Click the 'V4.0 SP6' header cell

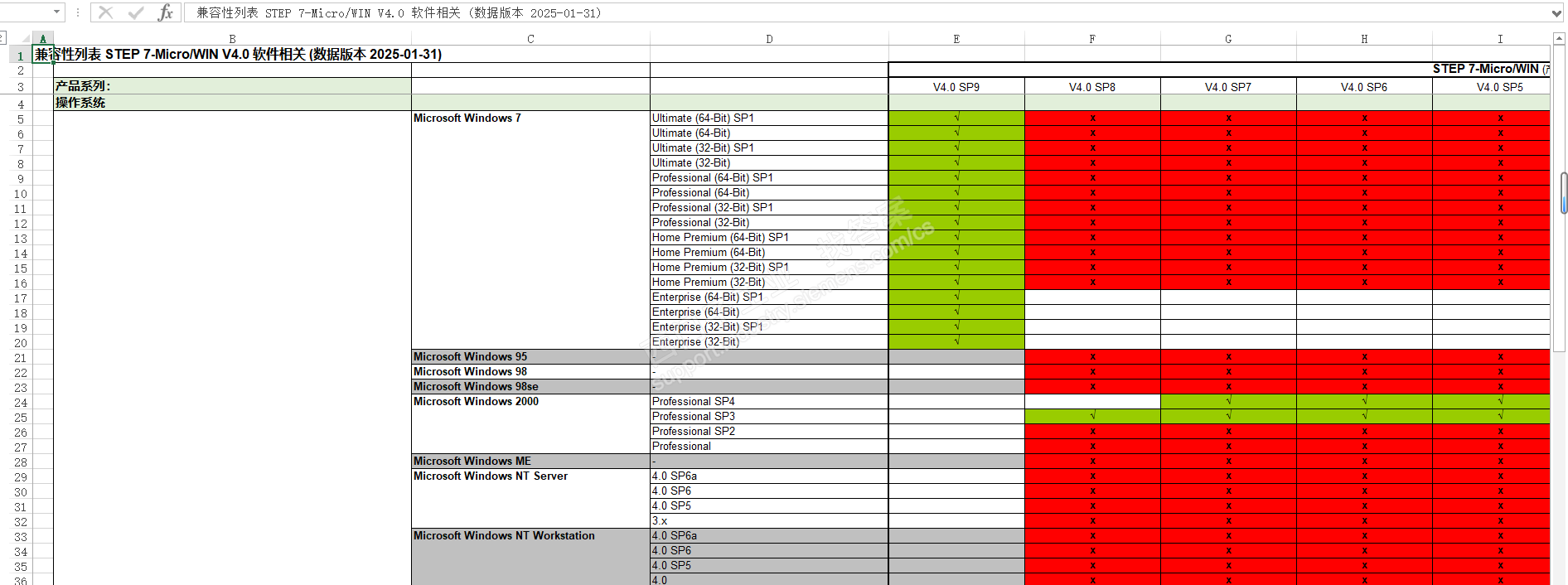[1364, 87]
